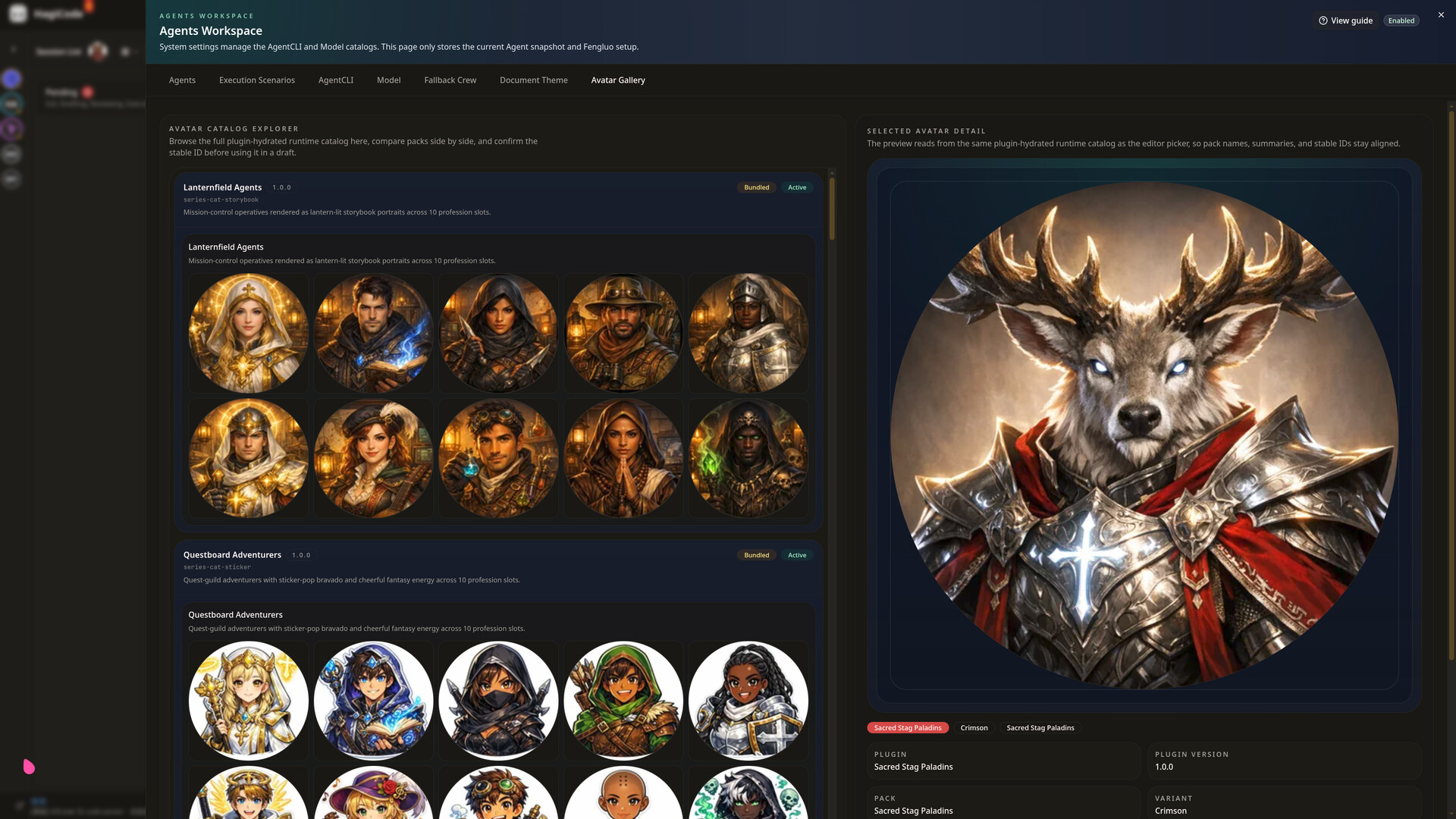
Task: Click the Enabled status badge
Action: 1401,21
